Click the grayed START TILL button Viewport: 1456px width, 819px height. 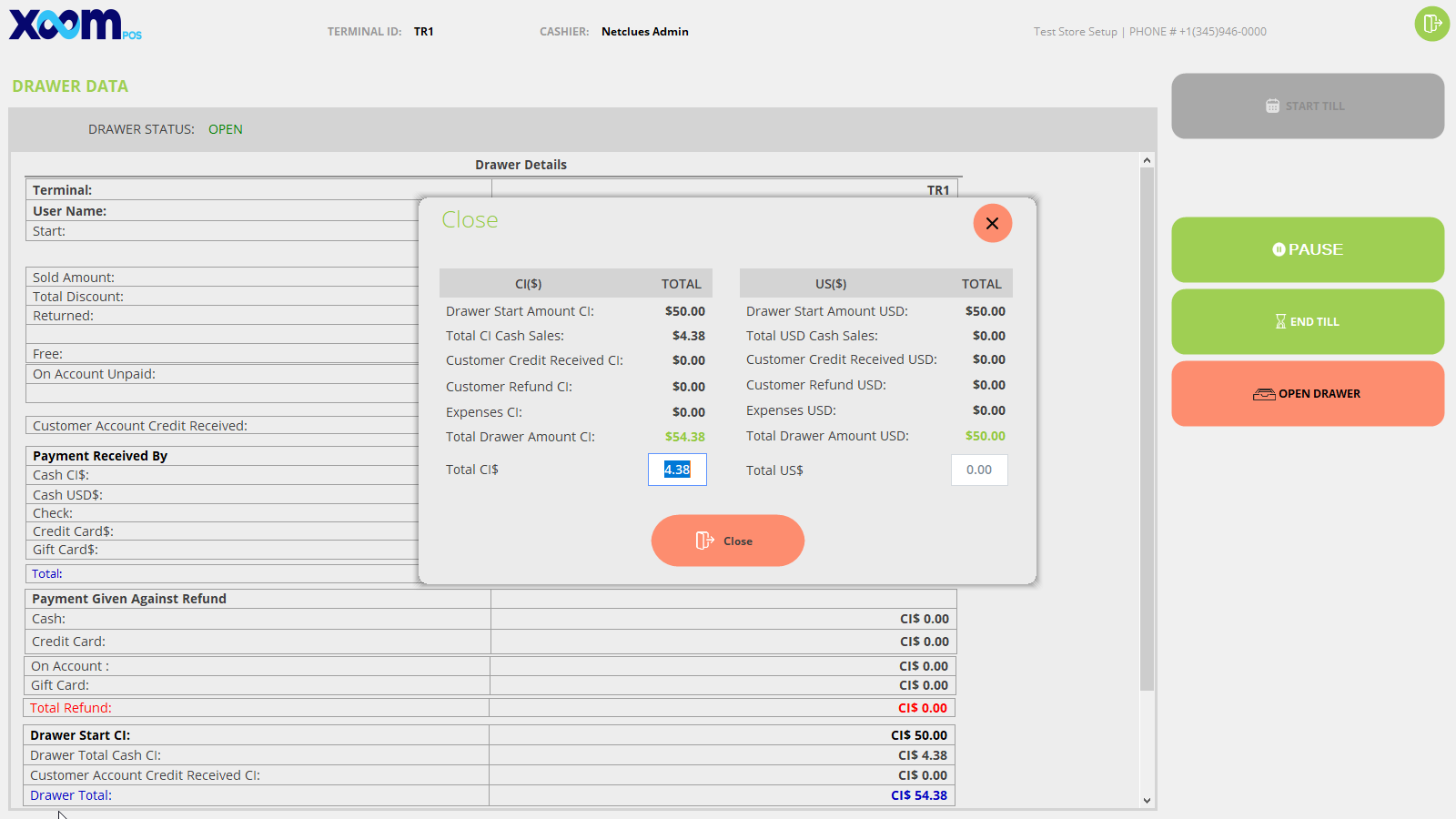click(1307, 106)
